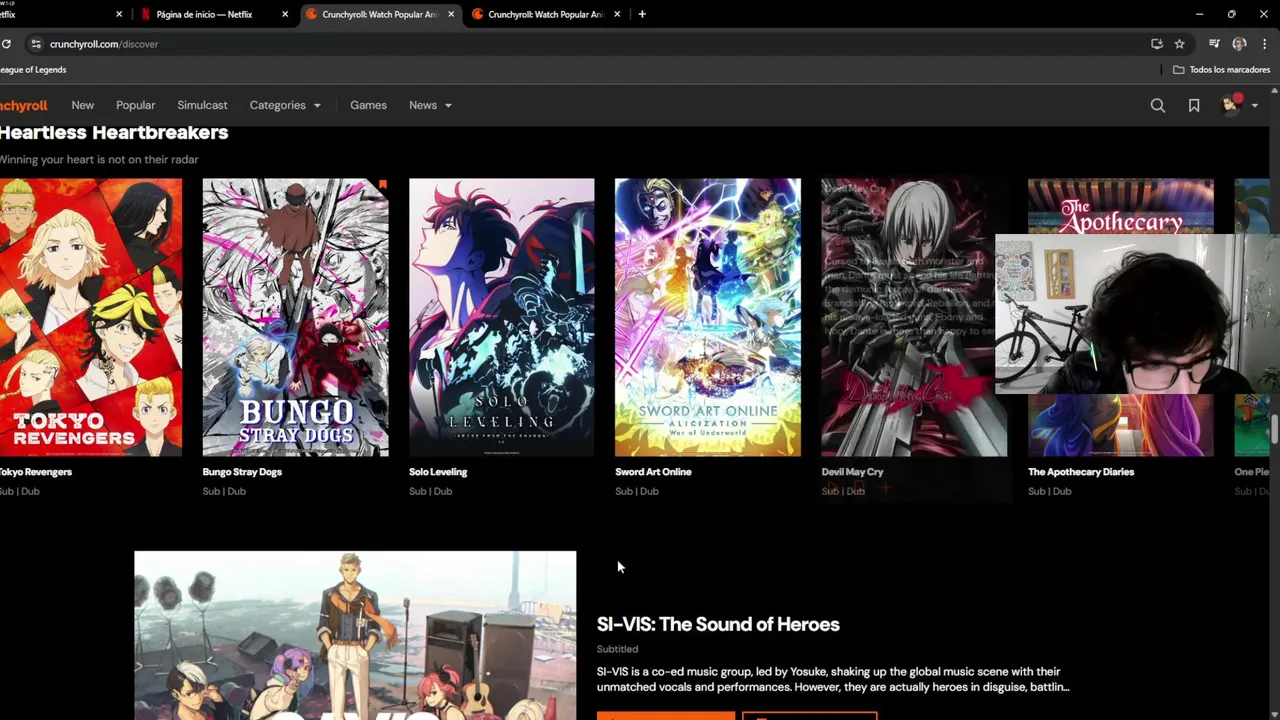Screen dimensions: 1280x720
Task: Close the second Crunchyroll tab
Action: tap(617, 14)
